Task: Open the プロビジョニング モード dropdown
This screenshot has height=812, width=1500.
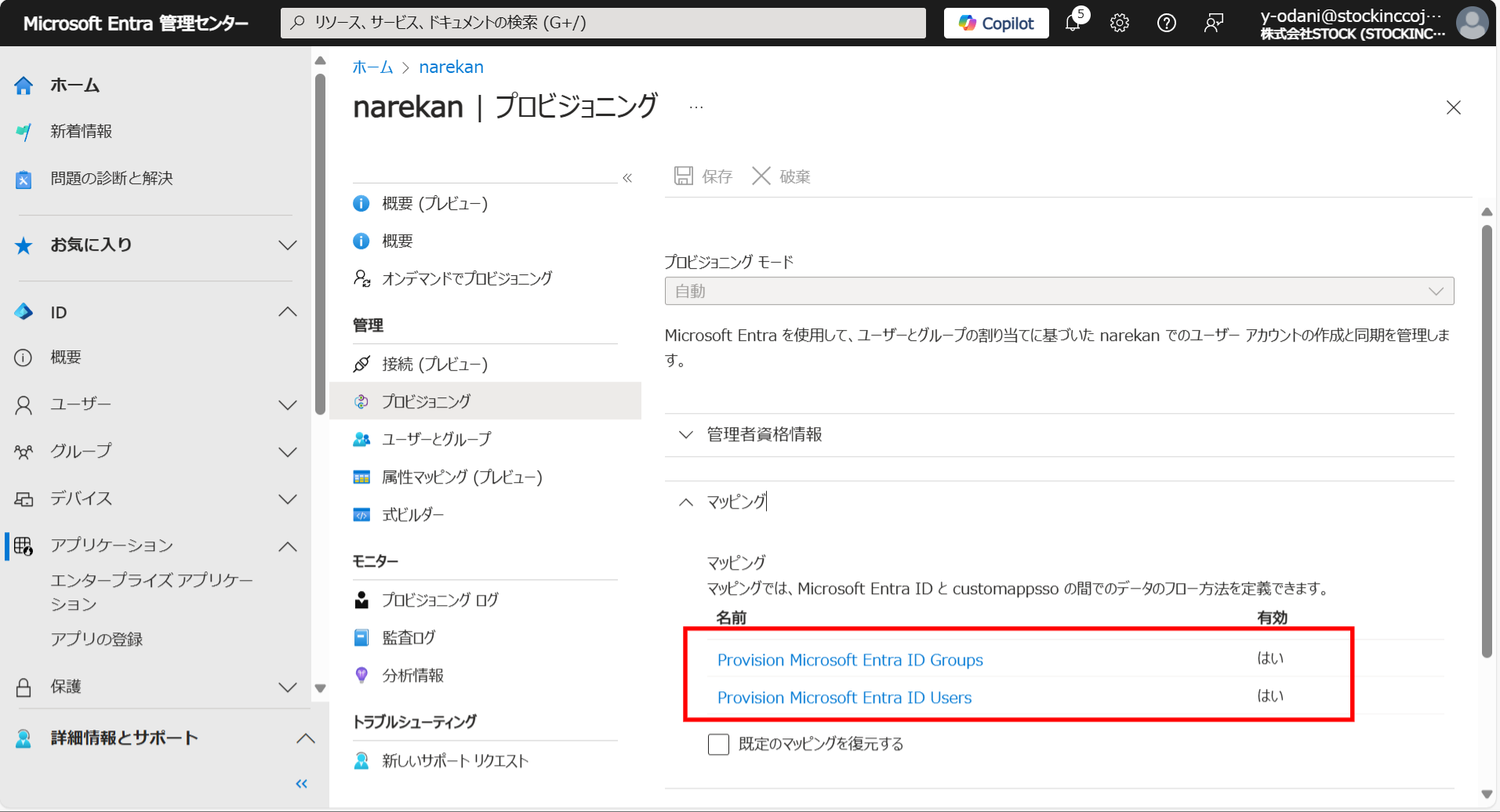Action: 1059,291
